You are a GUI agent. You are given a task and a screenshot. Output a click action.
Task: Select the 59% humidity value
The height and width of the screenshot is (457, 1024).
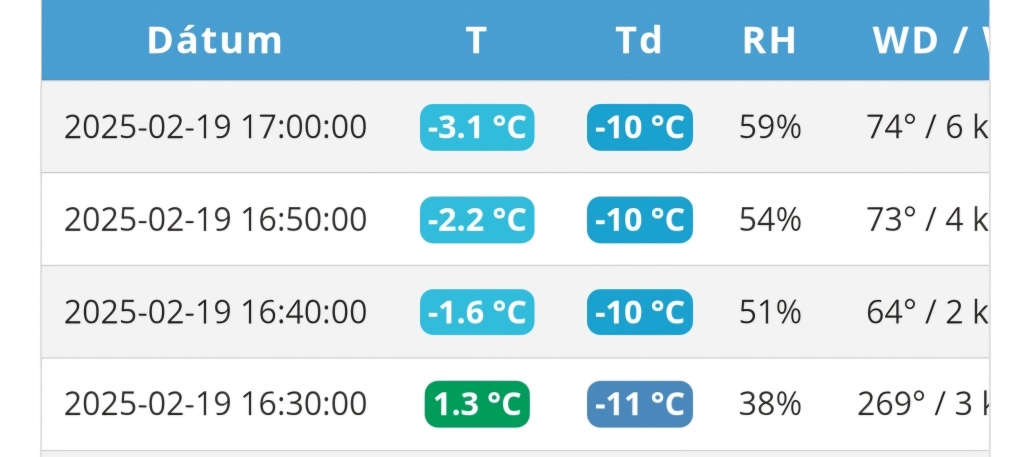point(770,128)
